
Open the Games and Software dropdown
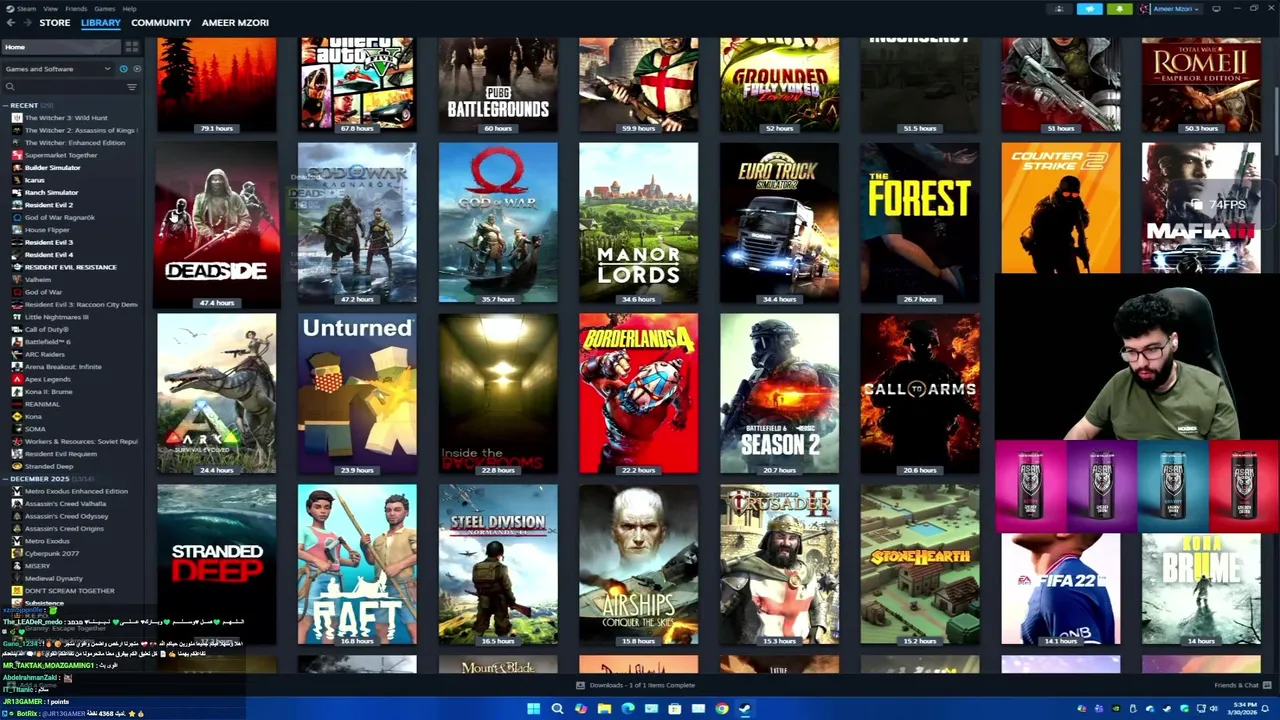click(x=58, y=69)
